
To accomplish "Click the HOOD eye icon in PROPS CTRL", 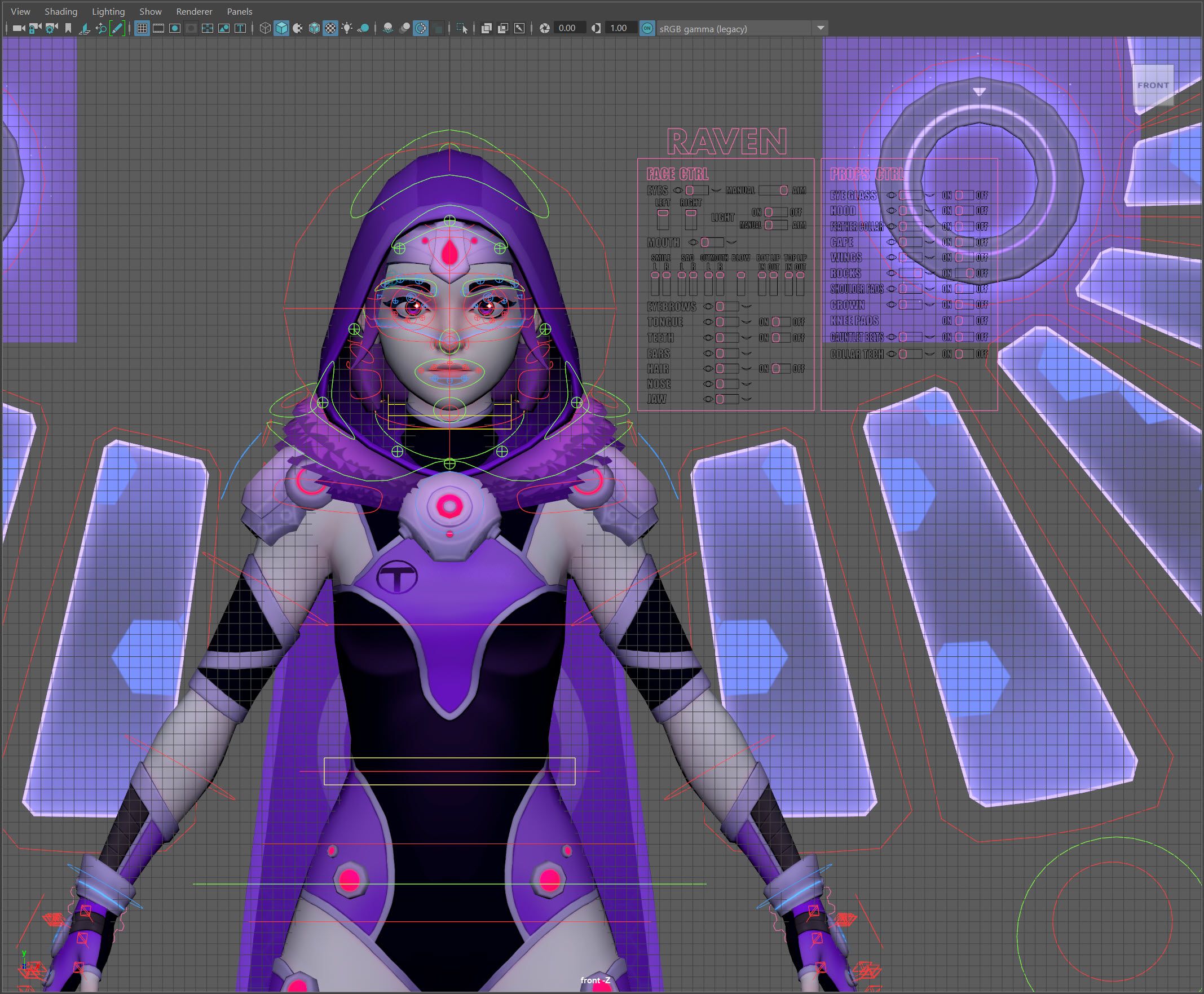I will pyautogui.click(x=891, y=211).
